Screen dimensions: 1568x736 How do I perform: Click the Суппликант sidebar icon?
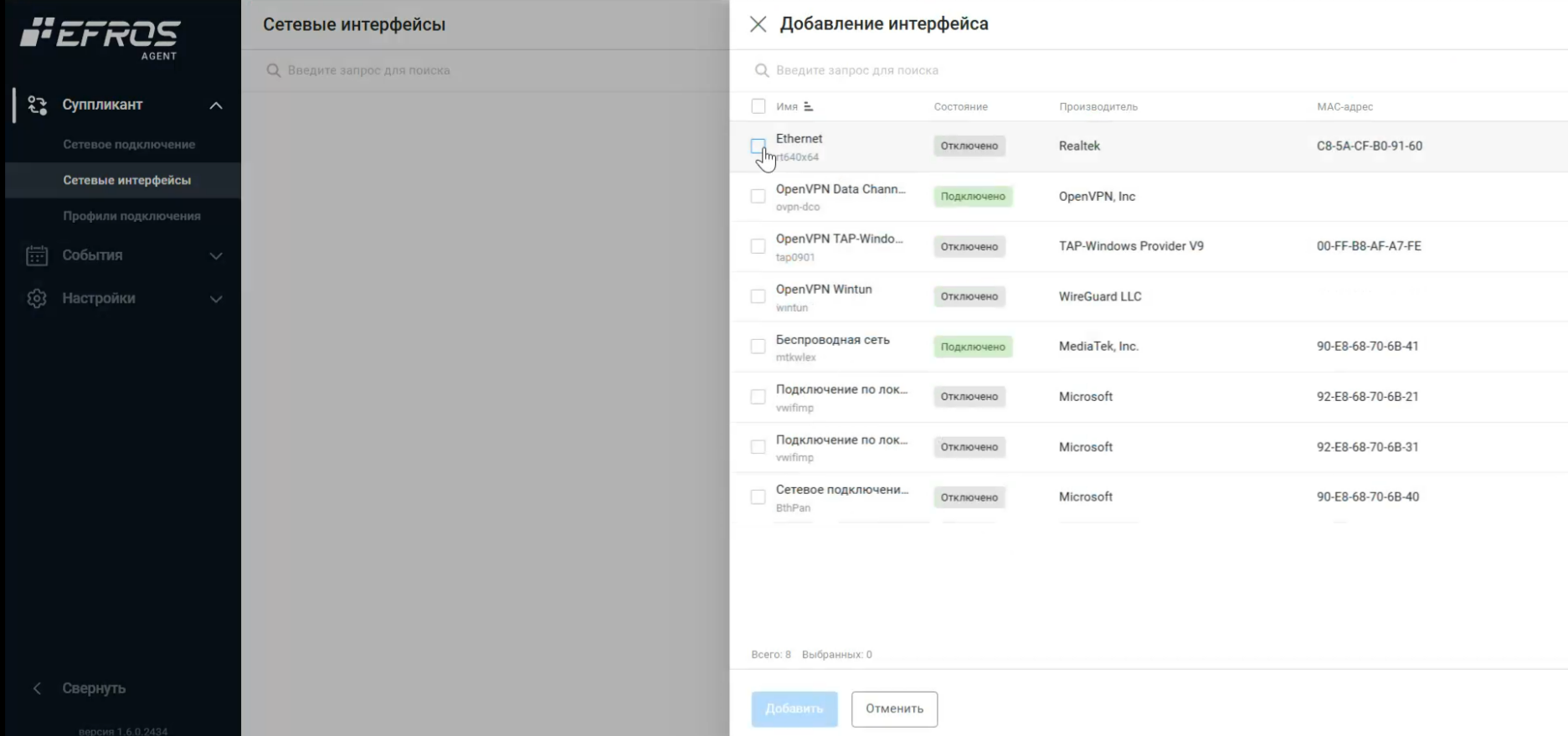37,105
